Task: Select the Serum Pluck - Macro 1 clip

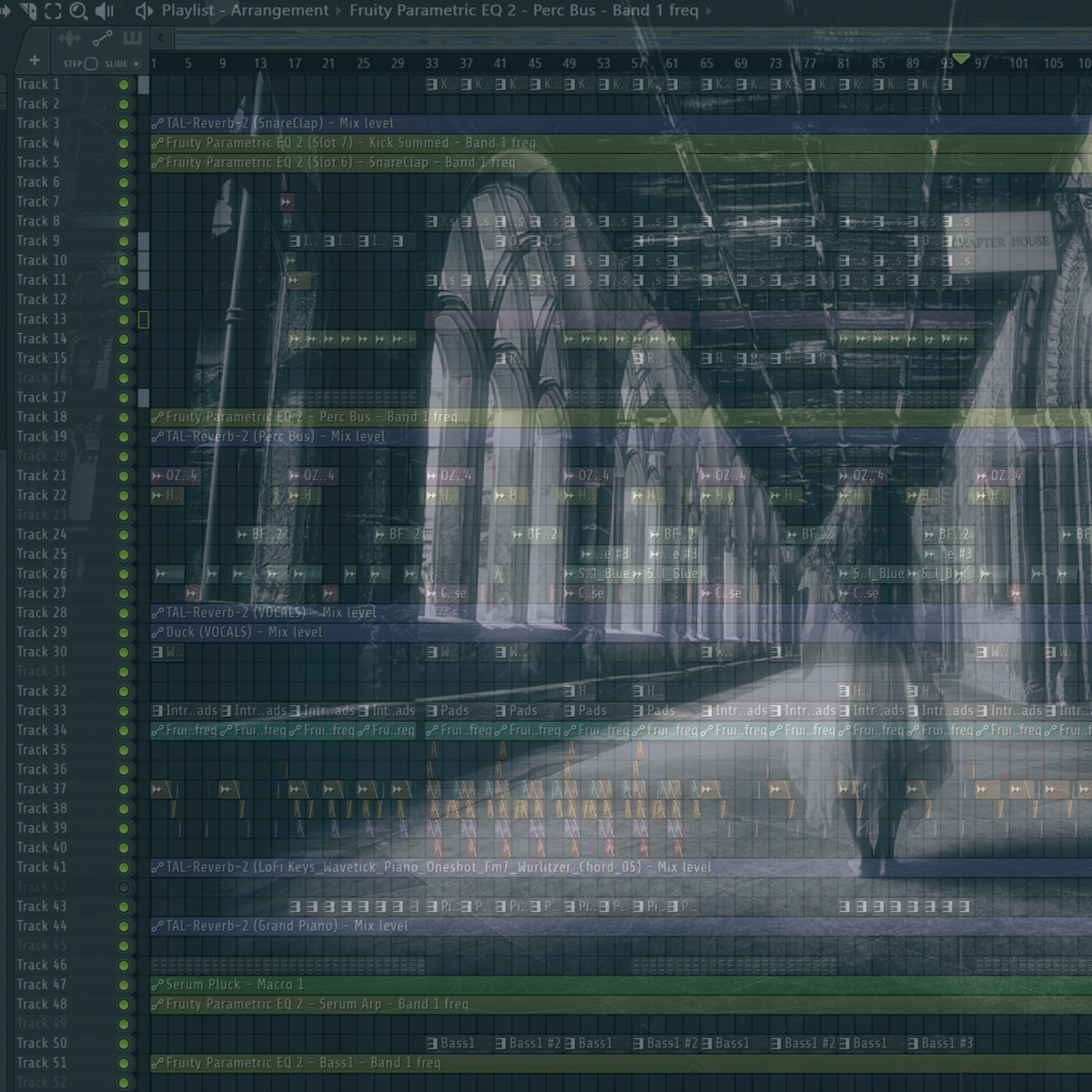Action: [x=235, y=985]
